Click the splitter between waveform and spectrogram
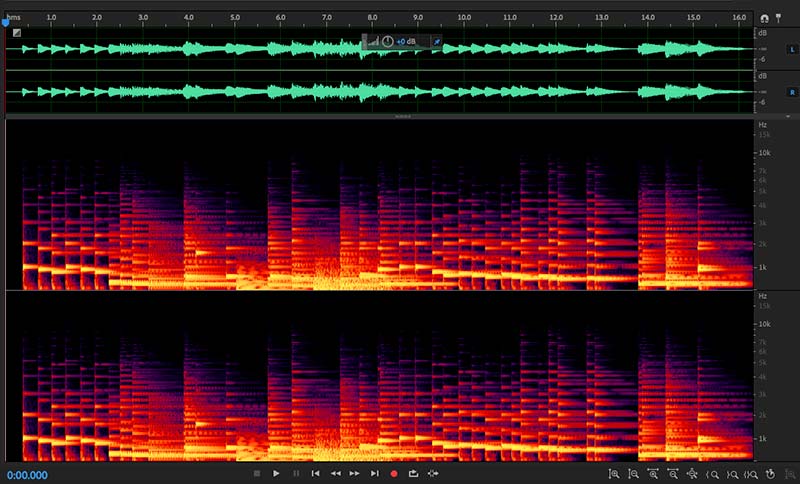 click(403, 116)
